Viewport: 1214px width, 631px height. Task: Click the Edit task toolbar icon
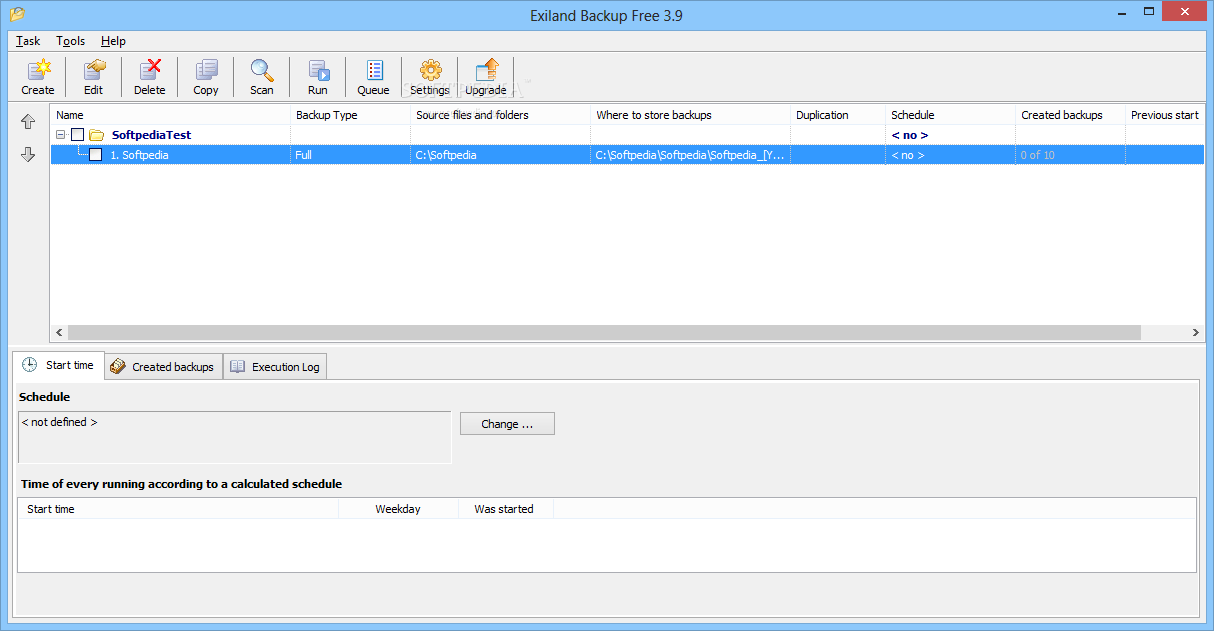click(x=94, y=77)
